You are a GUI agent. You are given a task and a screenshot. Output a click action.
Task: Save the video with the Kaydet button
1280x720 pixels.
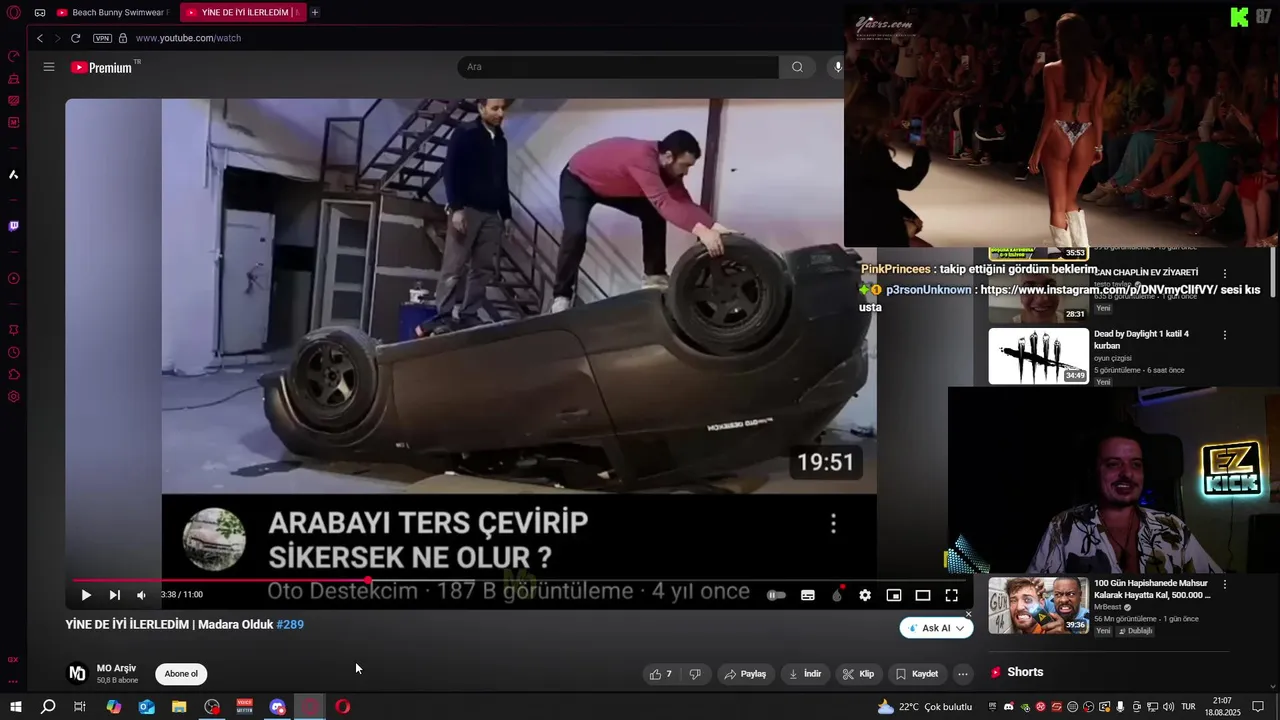click(x=916, y=674)
